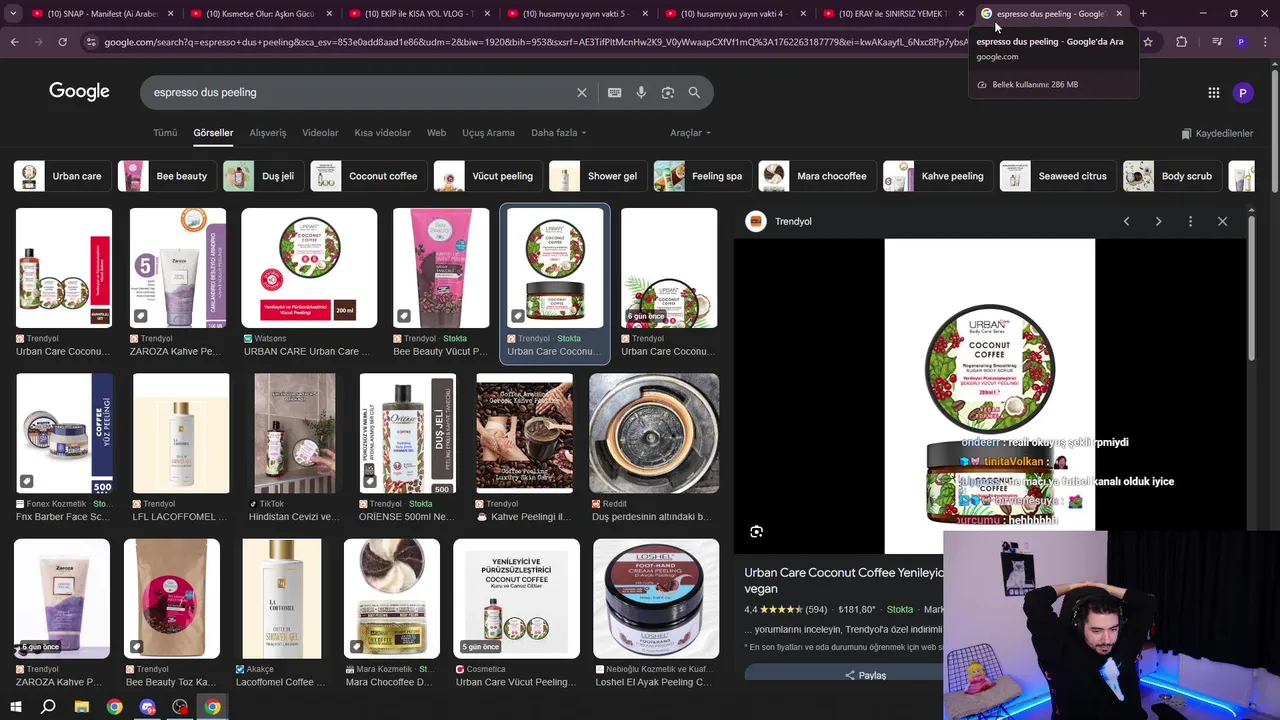This screenshot has height=720, width=1280.
Task: Filter by Vücut peeling chip
Action: (x=488, y=176)
